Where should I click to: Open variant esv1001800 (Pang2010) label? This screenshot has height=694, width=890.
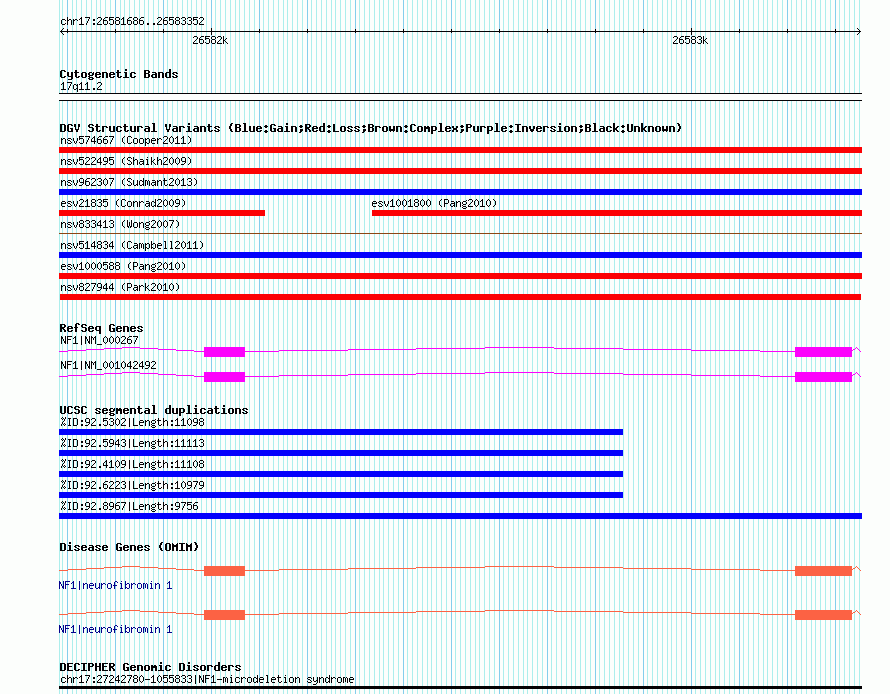click(x=434, y=203)
